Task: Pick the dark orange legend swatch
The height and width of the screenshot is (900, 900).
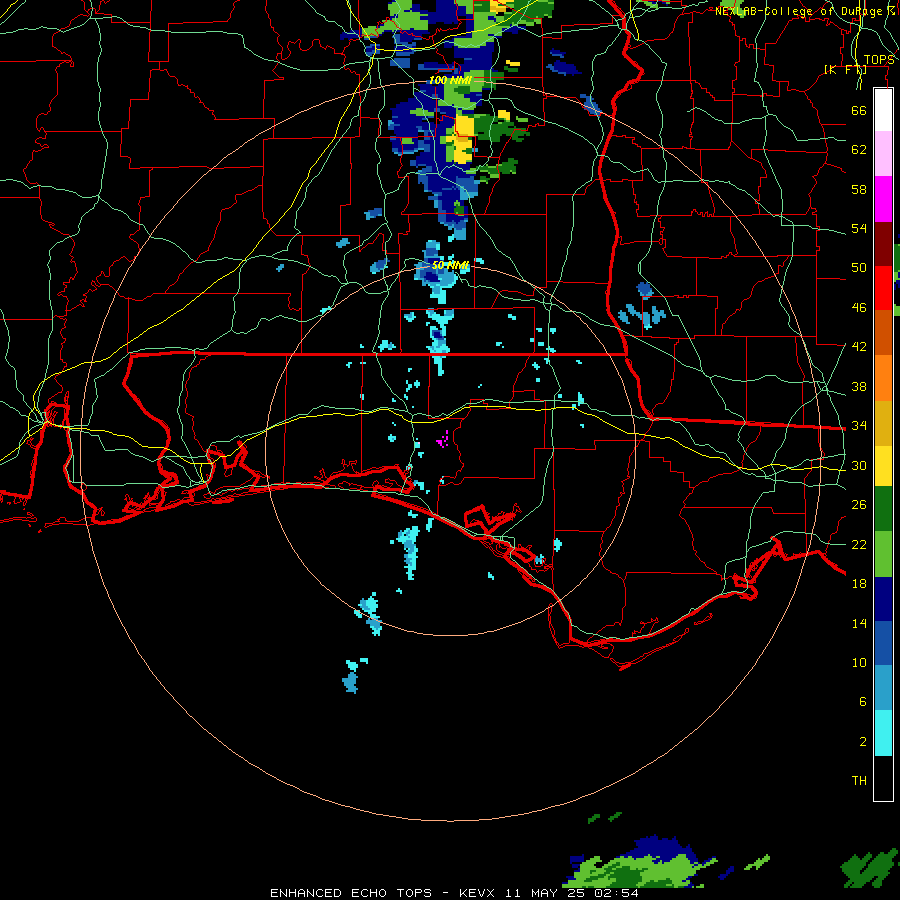Action: [x=883, y=333]
